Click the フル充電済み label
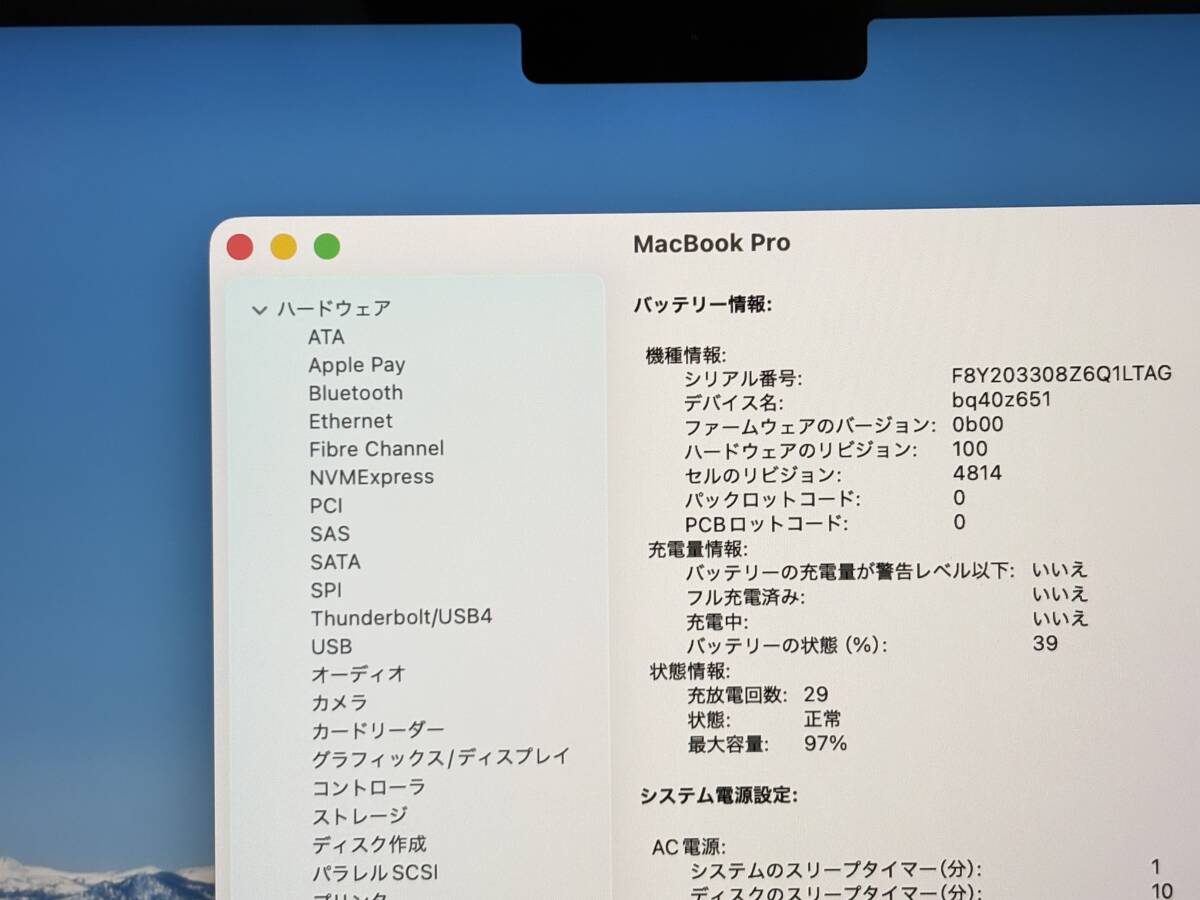The height and width of the screenshot is (900, 1200). coord(745,598)
